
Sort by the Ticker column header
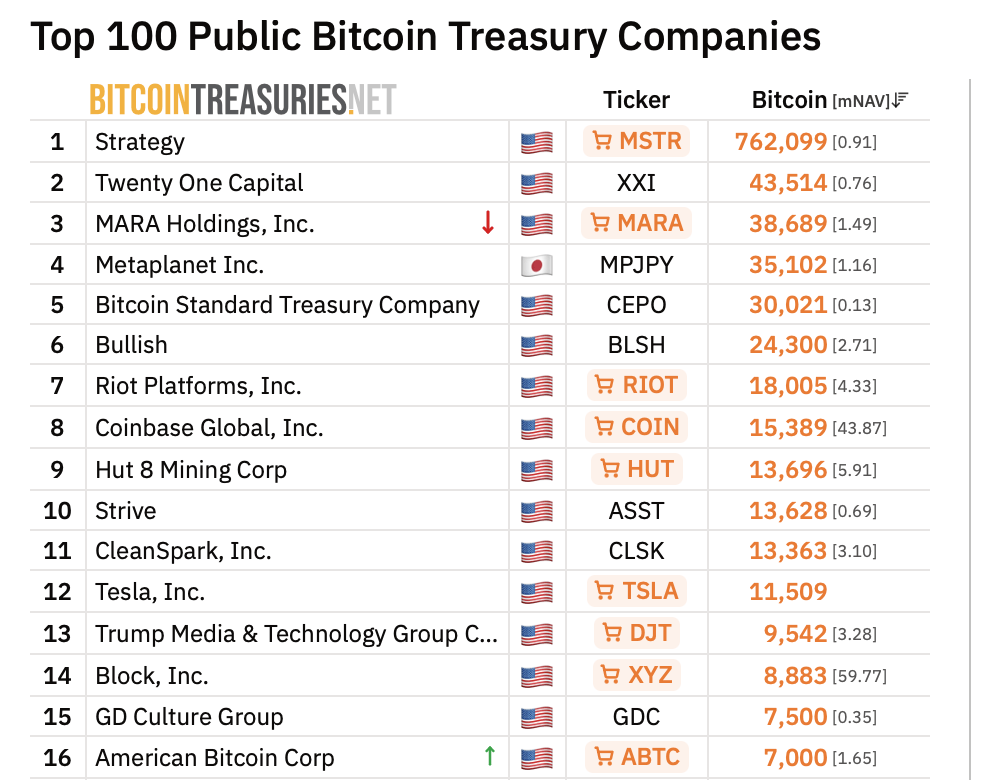(x=636, y=100)
